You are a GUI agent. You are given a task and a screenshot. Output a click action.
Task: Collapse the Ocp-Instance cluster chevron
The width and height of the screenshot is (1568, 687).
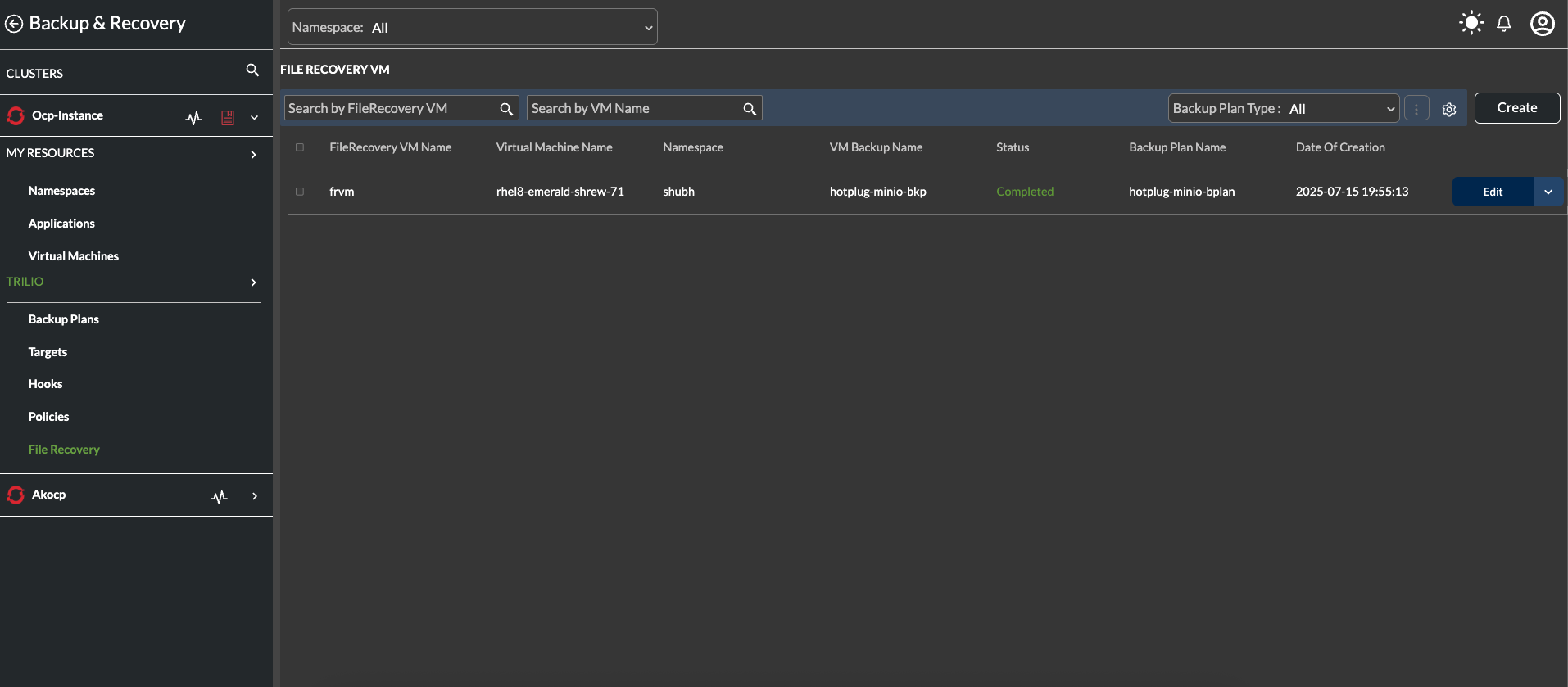[x=254, y=117]
